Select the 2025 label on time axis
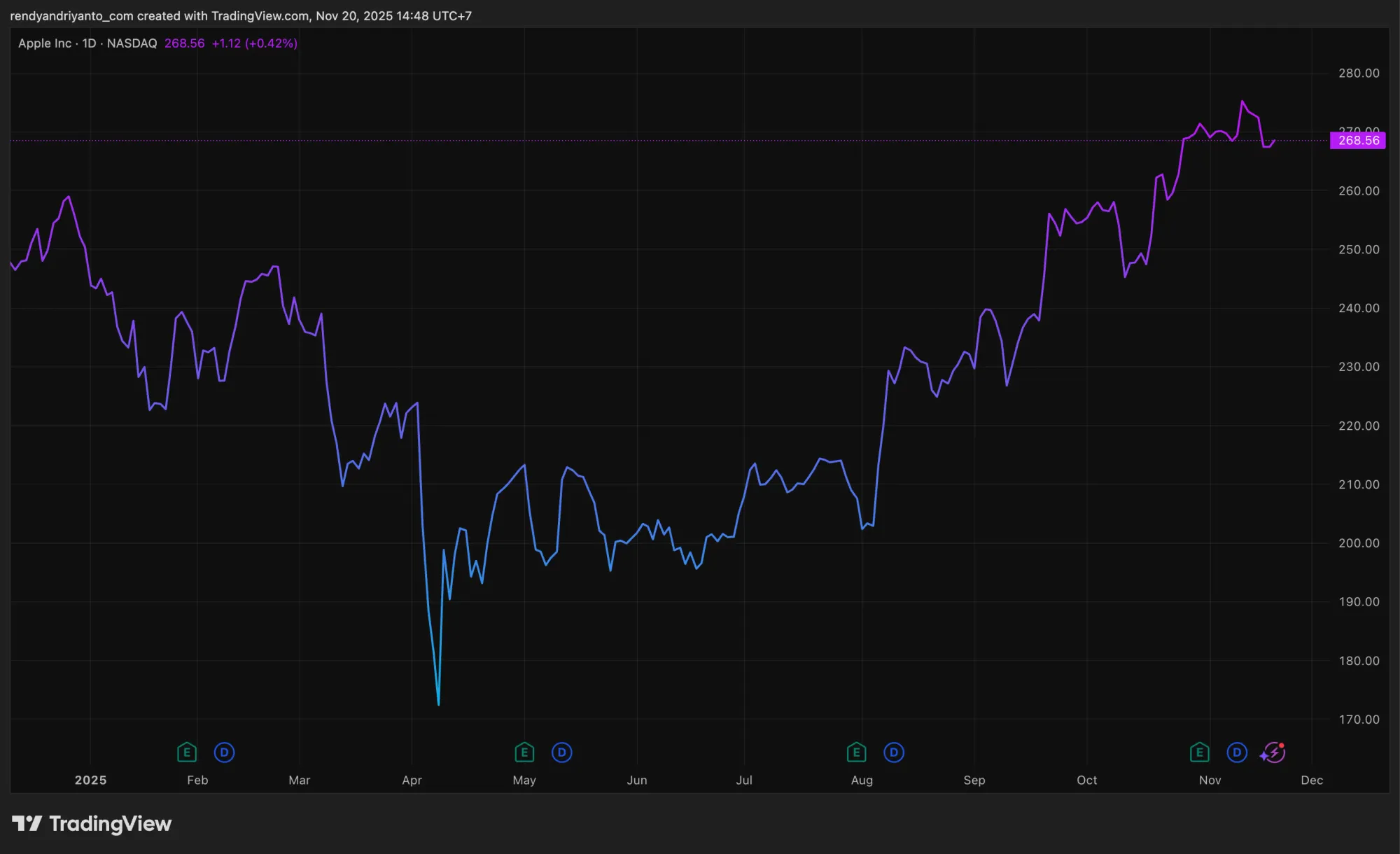This screenshot has height=854, width=1400. coord(90,780)
